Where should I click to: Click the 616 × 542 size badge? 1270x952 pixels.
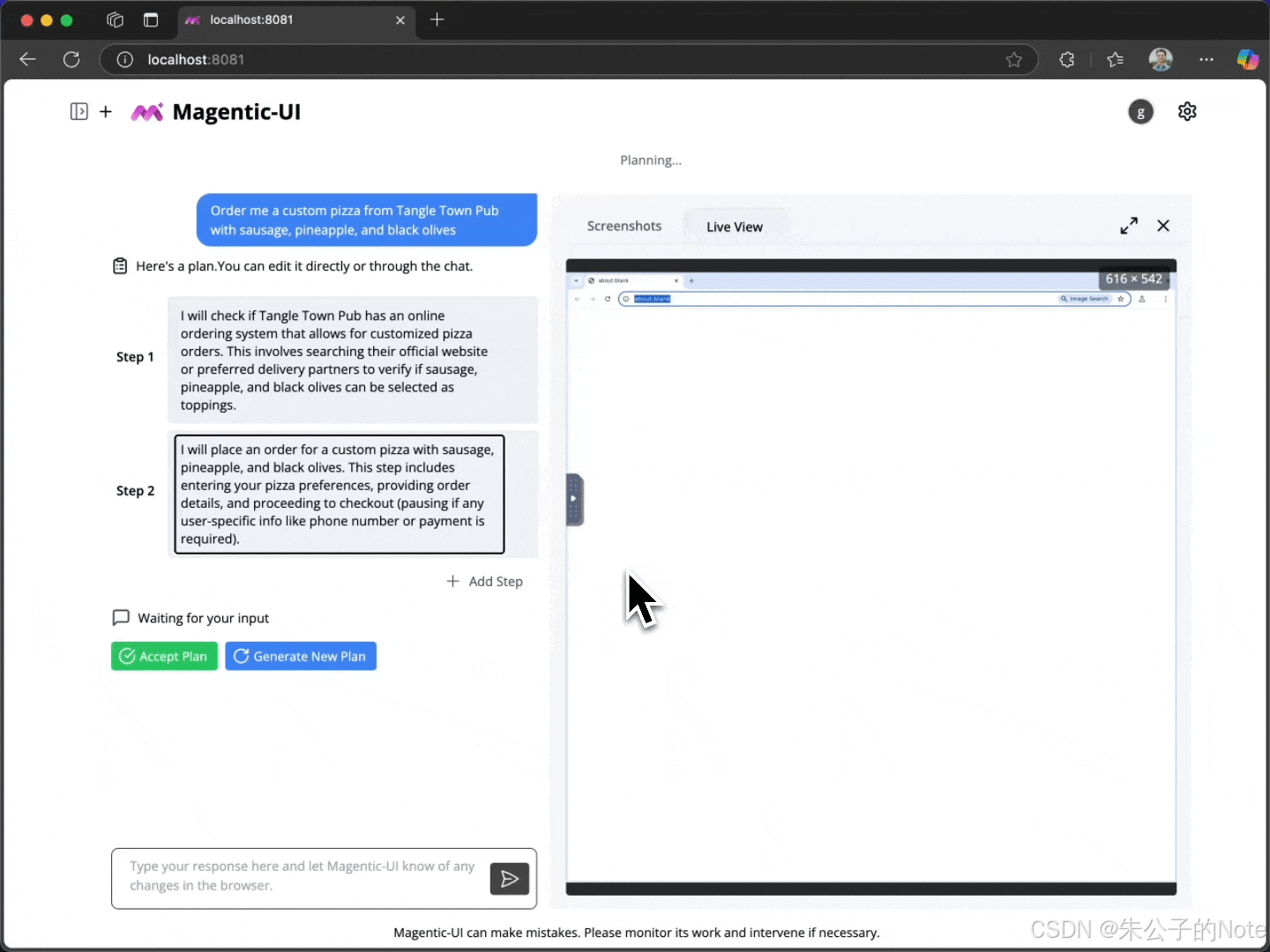click(x=1134, y=279)
